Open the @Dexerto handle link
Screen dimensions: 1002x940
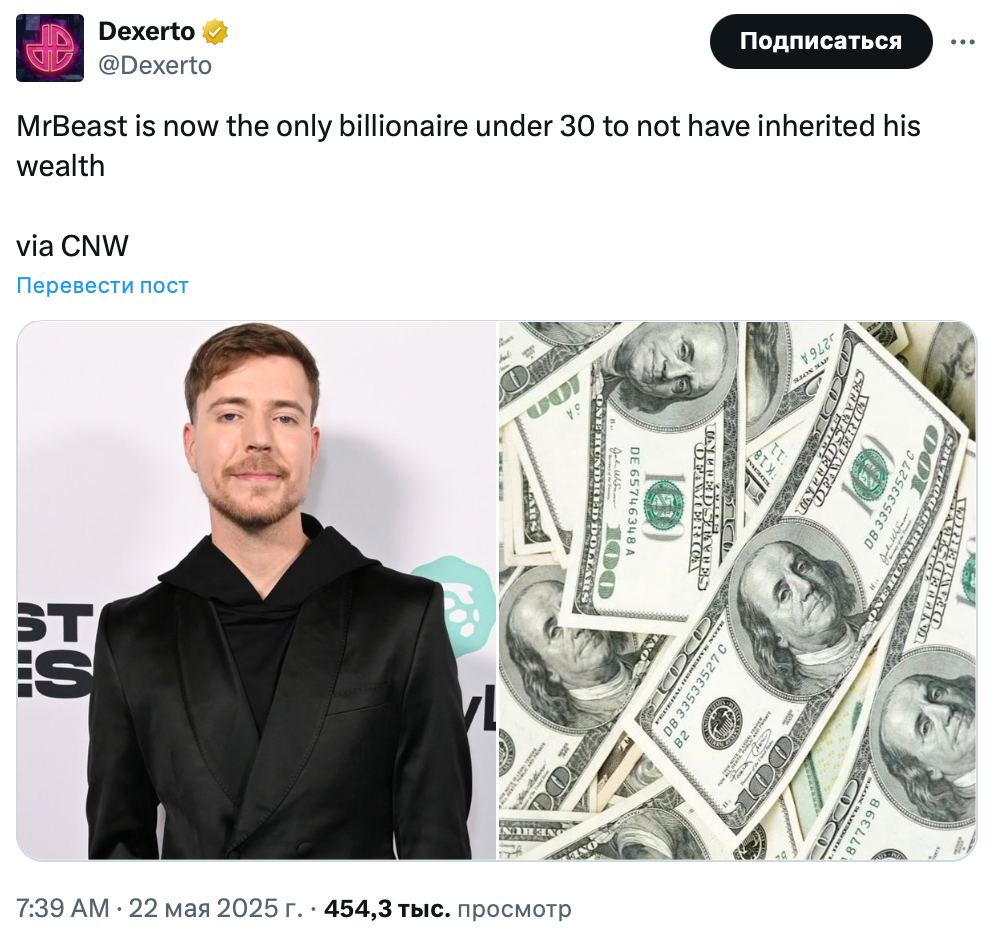point(155,65)
